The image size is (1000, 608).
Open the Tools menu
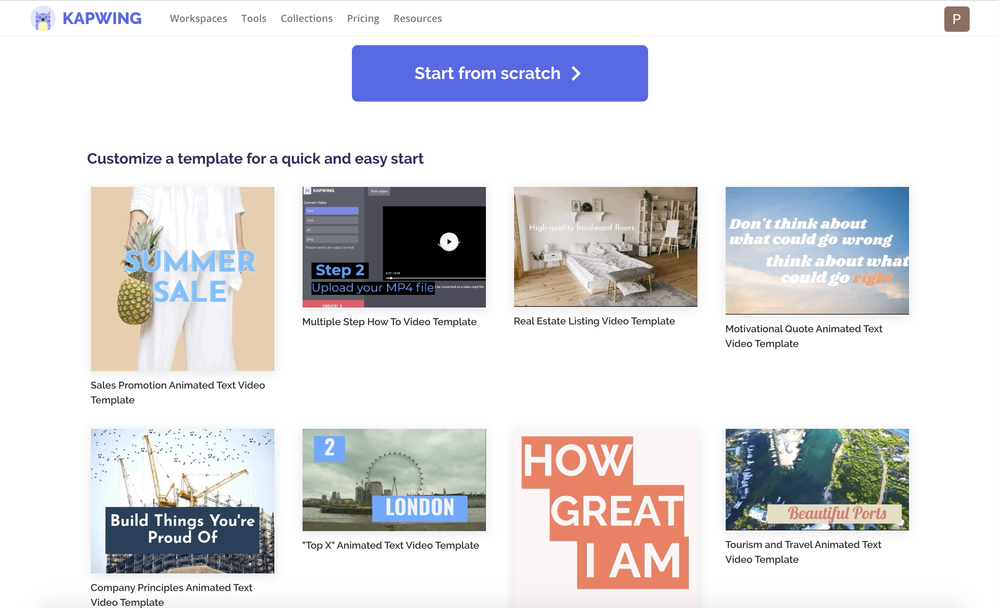click(253, 18)
